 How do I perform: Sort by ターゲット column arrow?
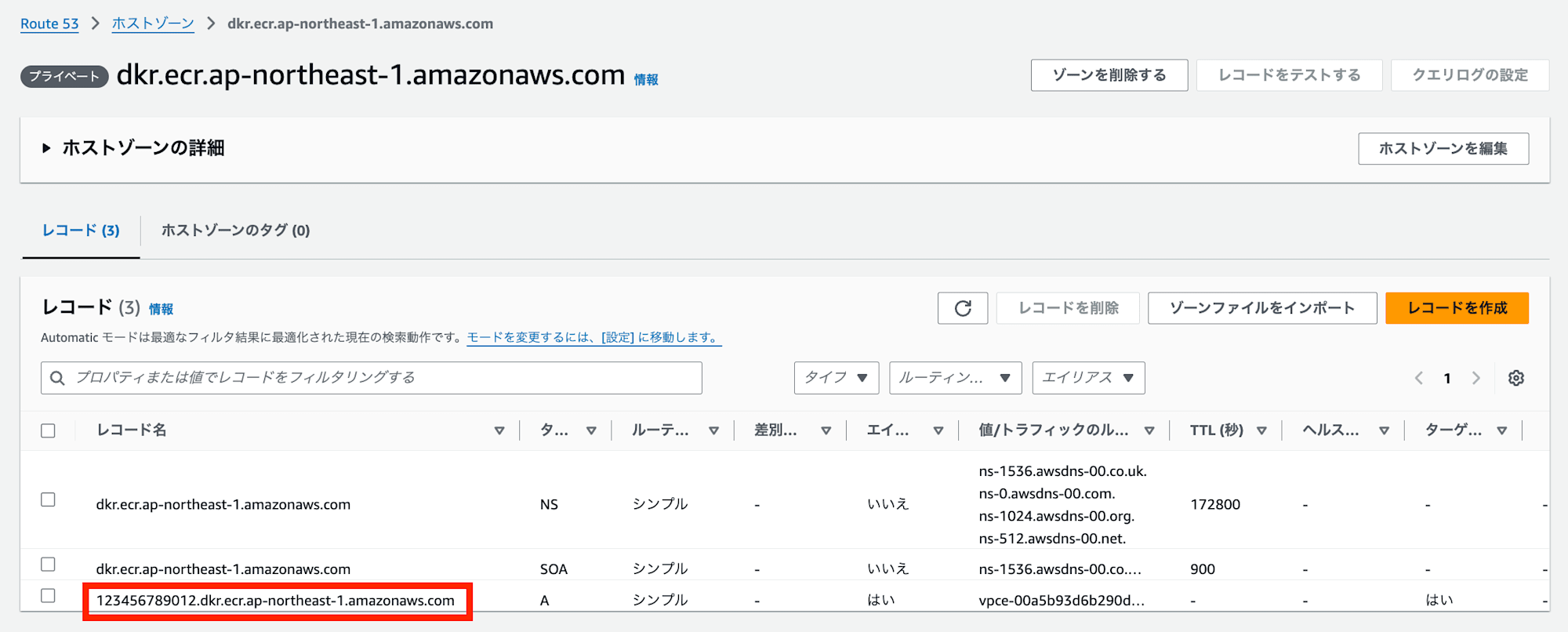coord(1502,430)
